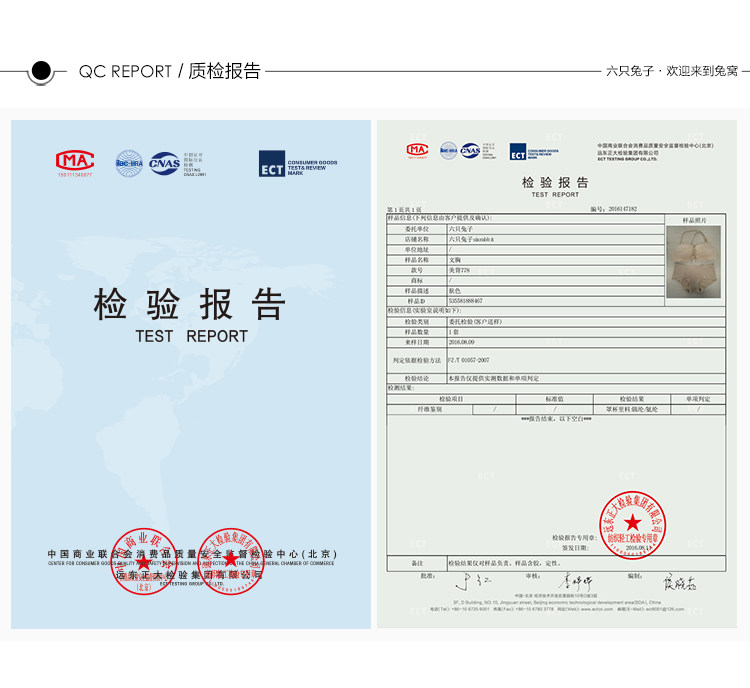Viewport: 750px width, 688px height.
Task: Click the '检验结果仅对样品负责' remark text
Action: point(505,564)
